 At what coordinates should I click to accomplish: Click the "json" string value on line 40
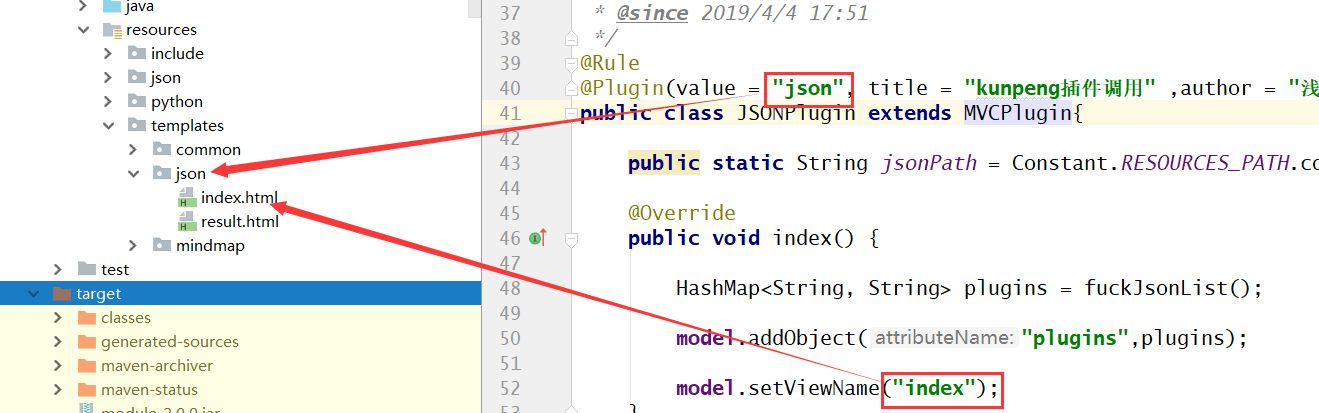tap(809, 88)
